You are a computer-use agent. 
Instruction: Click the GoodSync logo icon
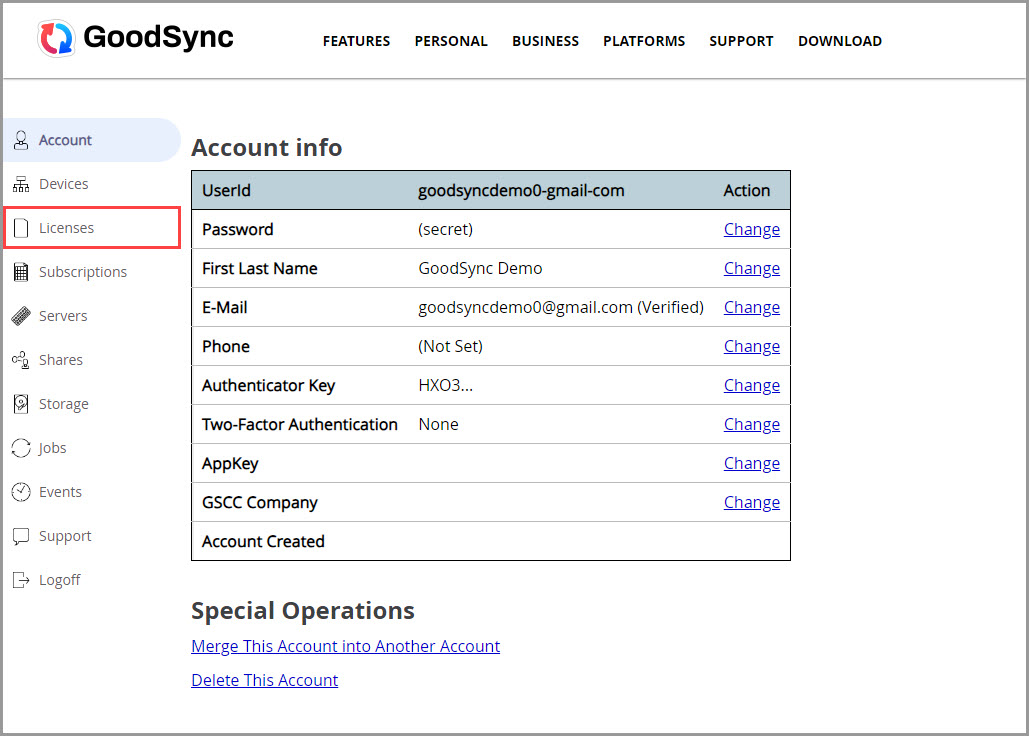[x=56, y=38]
